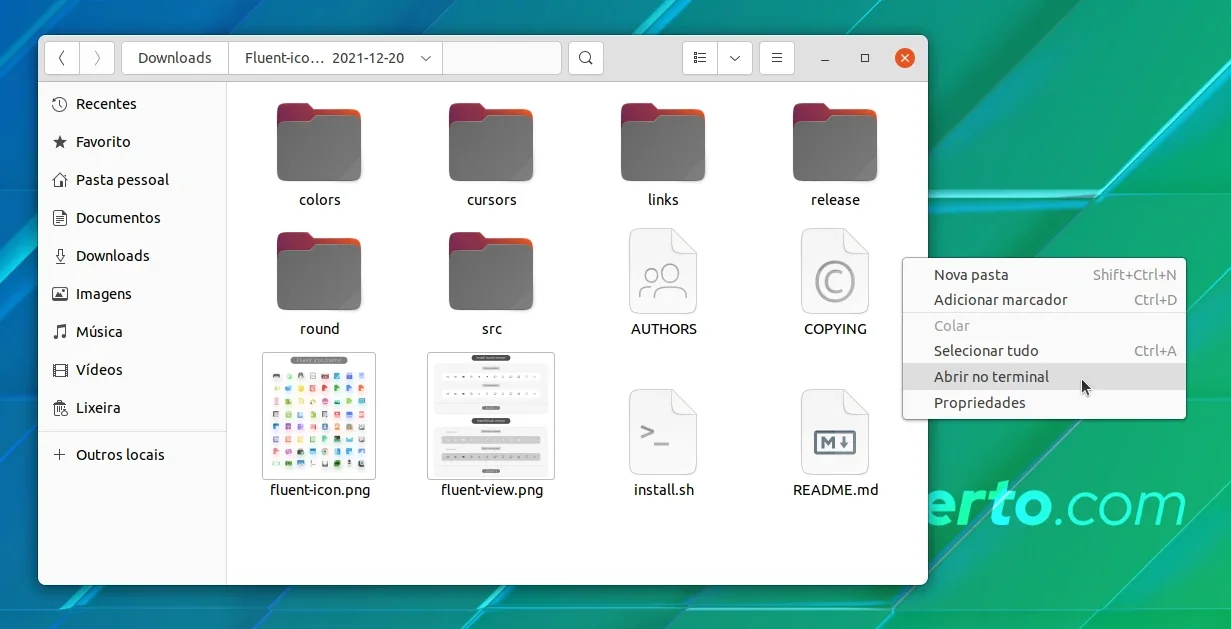Select the AUTHORS file icon
The height and width of the screenshot is (629, 1231).
pos(663,271)
